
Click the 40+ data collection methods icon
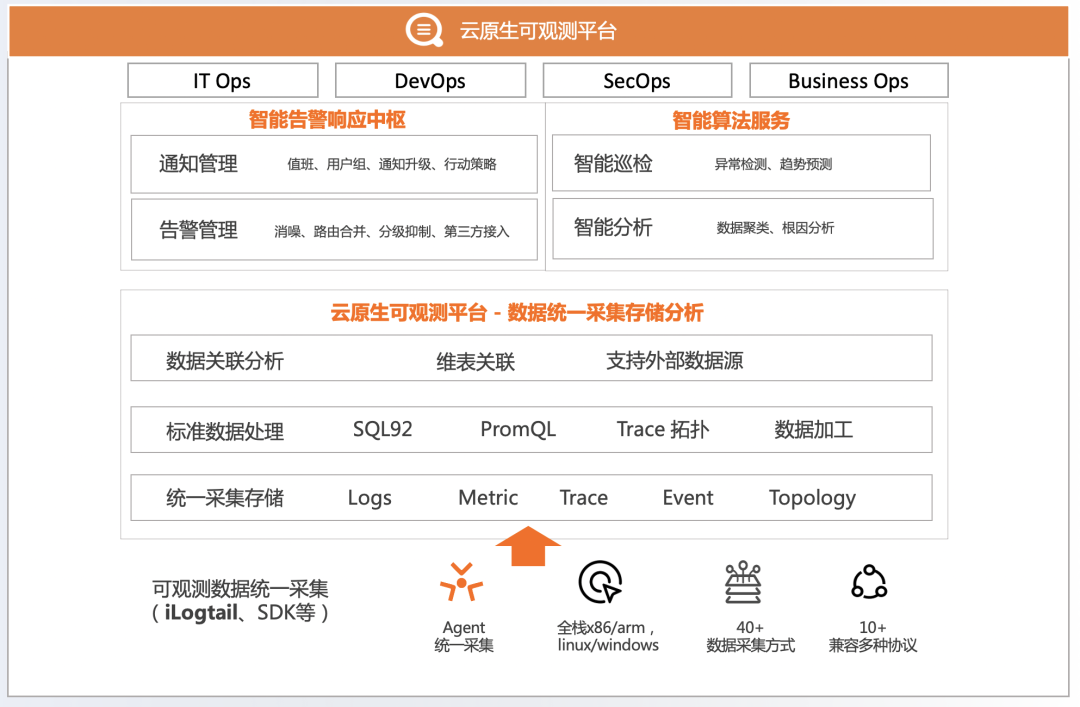743,582
